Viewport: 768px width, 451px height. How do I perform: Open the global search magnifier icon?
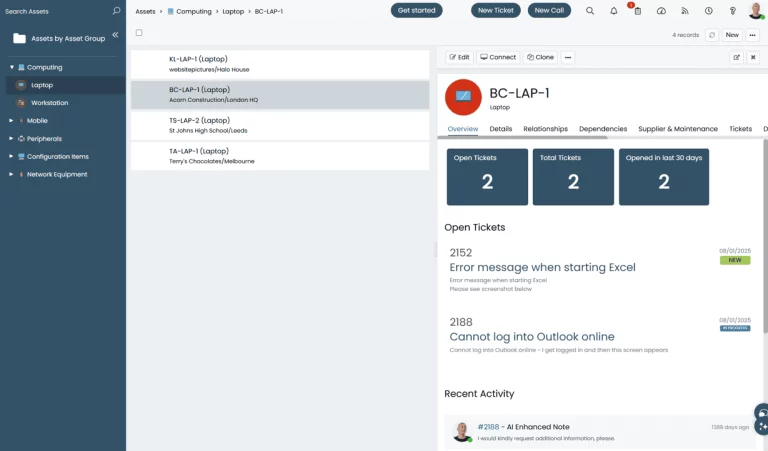tap(590, 11)
